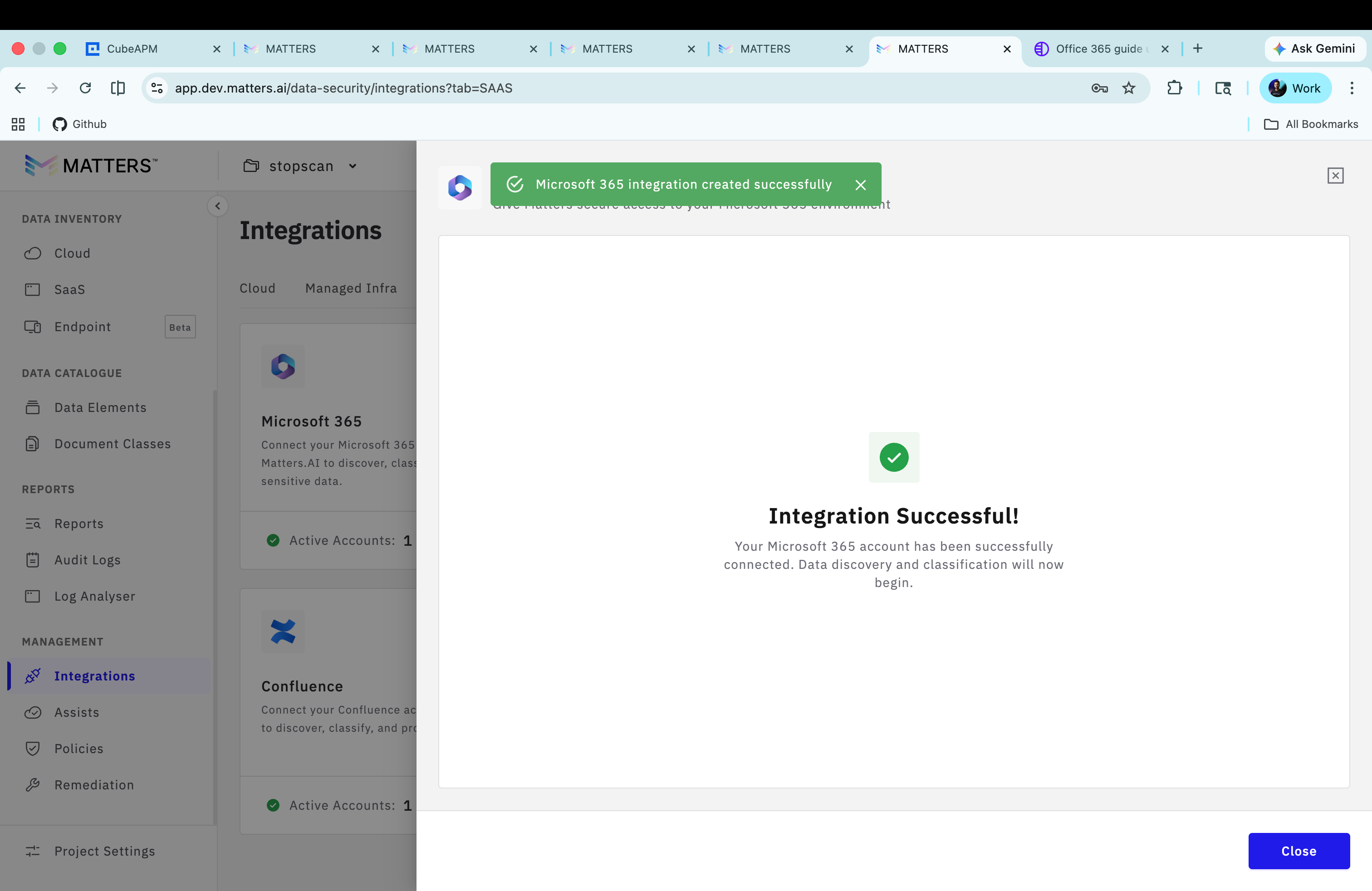Open SaaS in the sidebar

click(69, 289)
